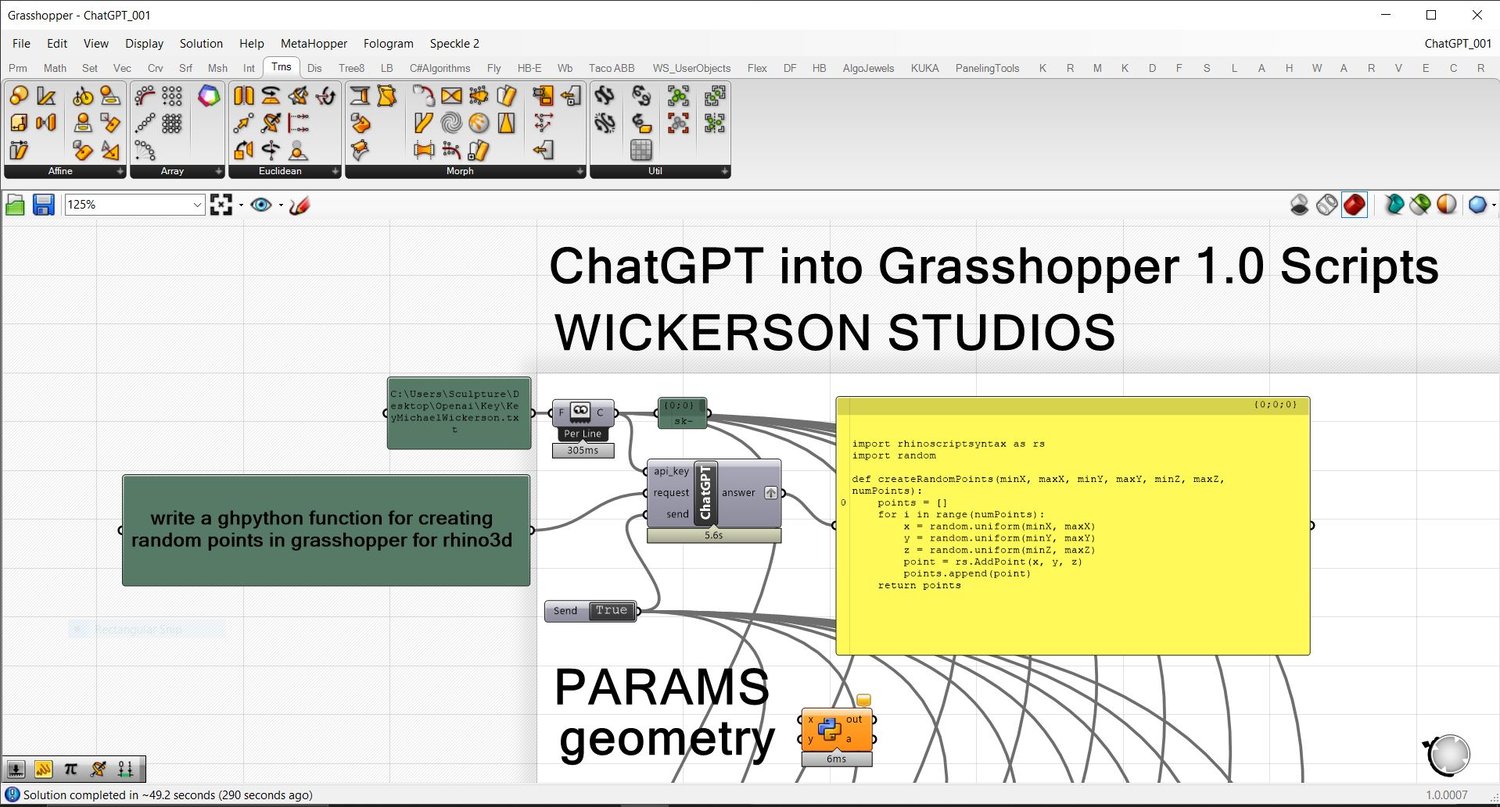The height and width of the screenshot is (807, 1500).
Task: Expand the Affine panel
Action: (x=121, y=172)
